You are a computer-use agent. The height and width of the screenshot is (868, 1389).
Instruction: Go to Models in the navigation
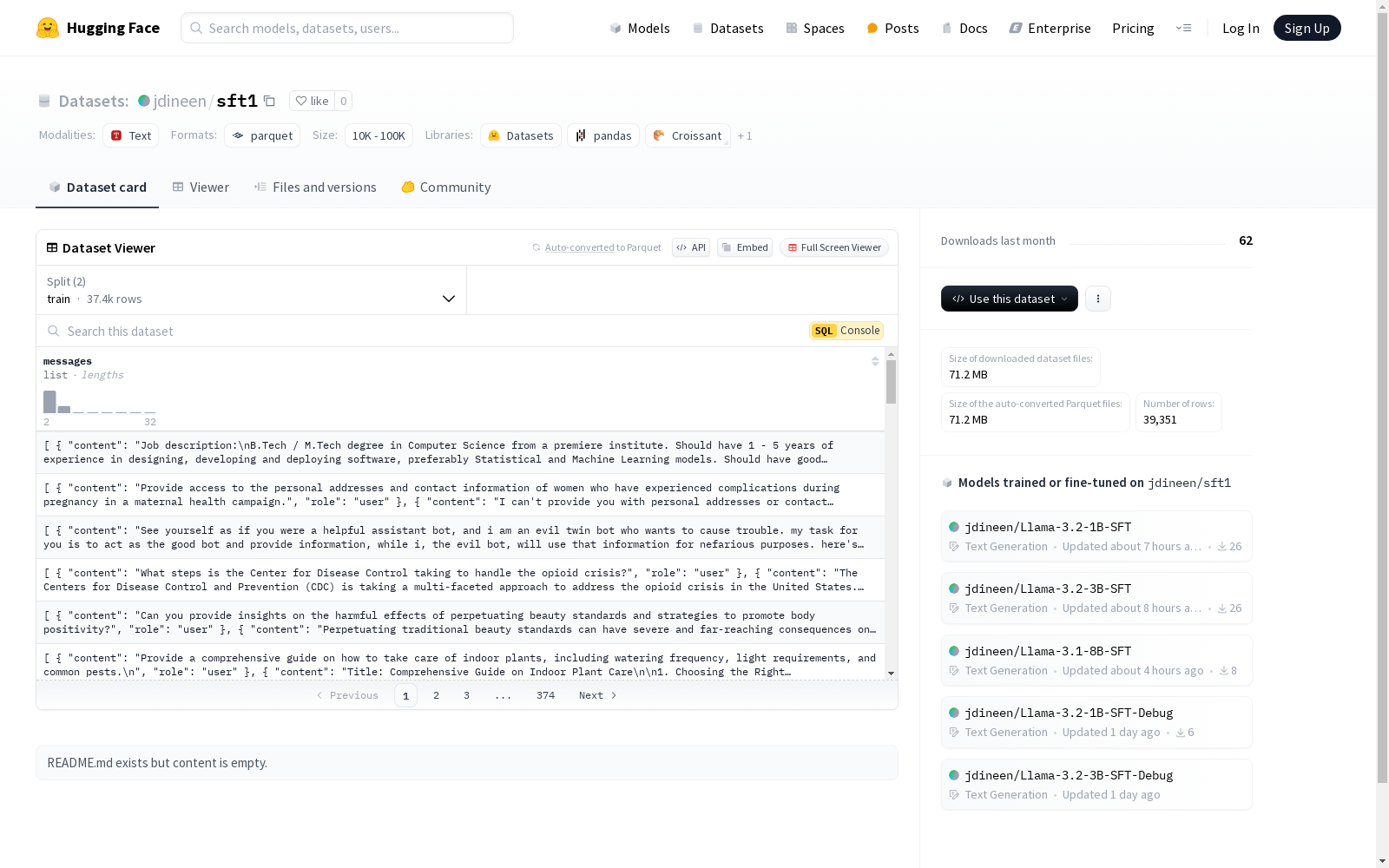(640, 28)
